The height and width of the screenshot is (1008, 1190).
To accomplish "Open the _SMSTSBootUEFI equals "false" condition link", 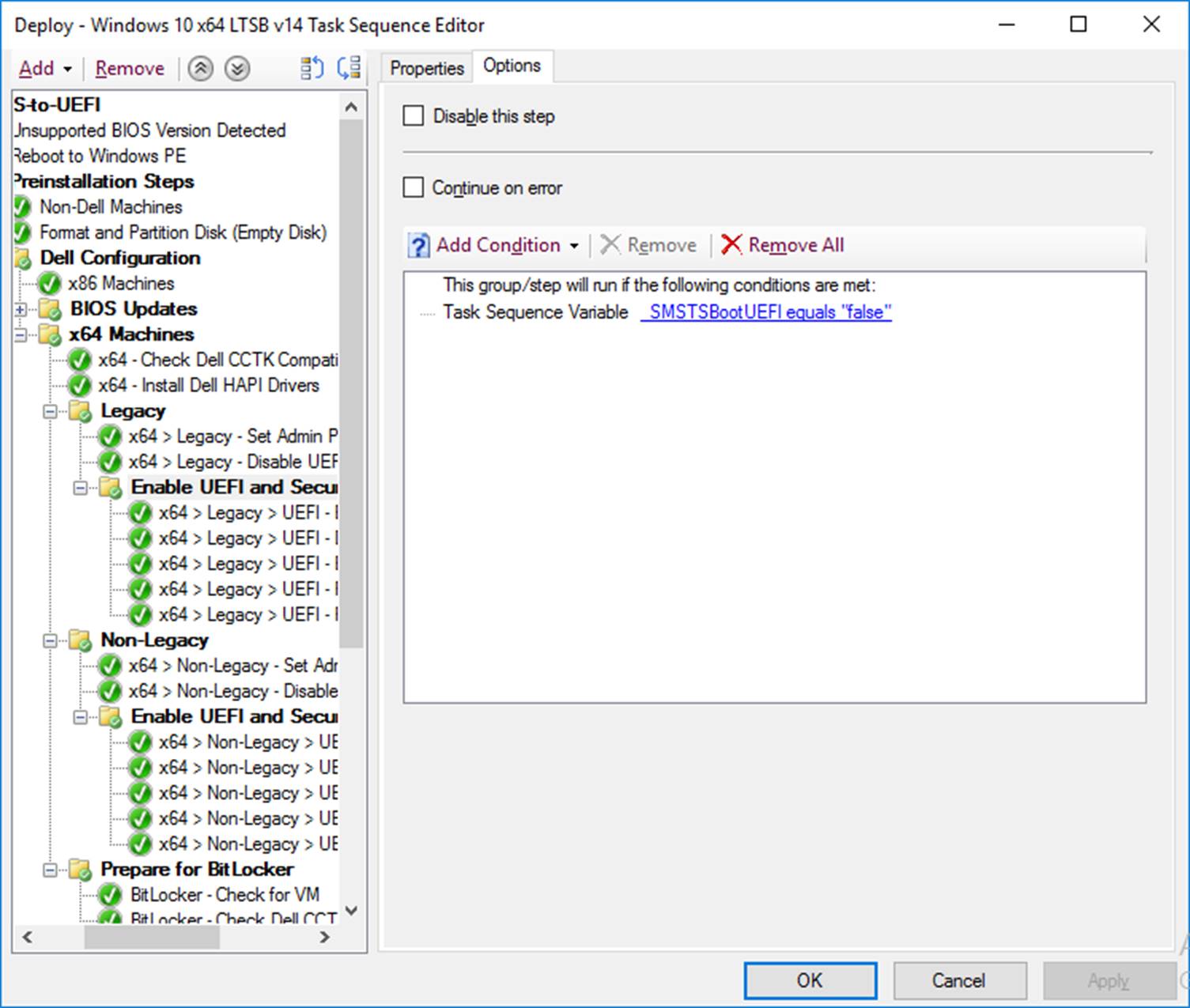I will (x=766, y=312).
